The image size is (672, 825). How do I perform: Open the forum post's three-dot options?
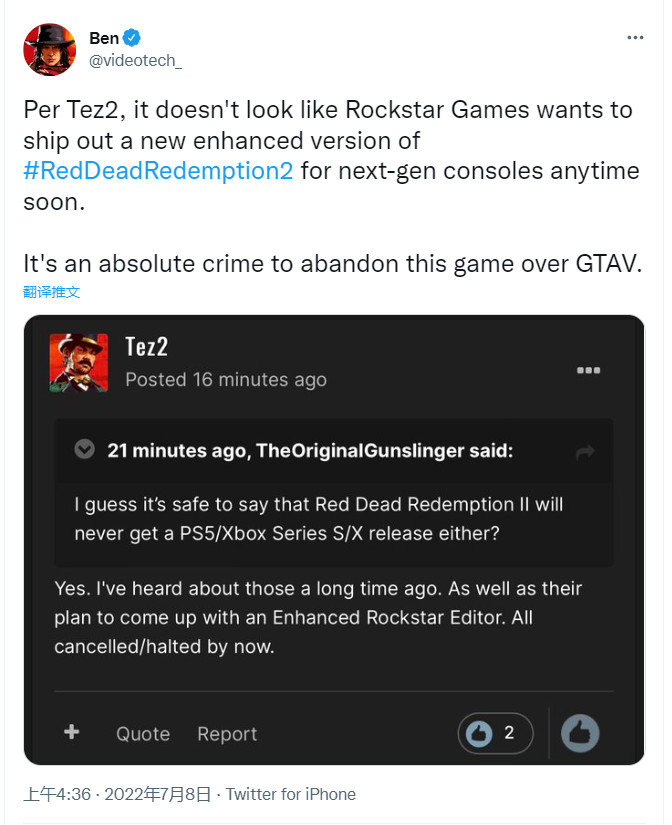click(588, 370)
